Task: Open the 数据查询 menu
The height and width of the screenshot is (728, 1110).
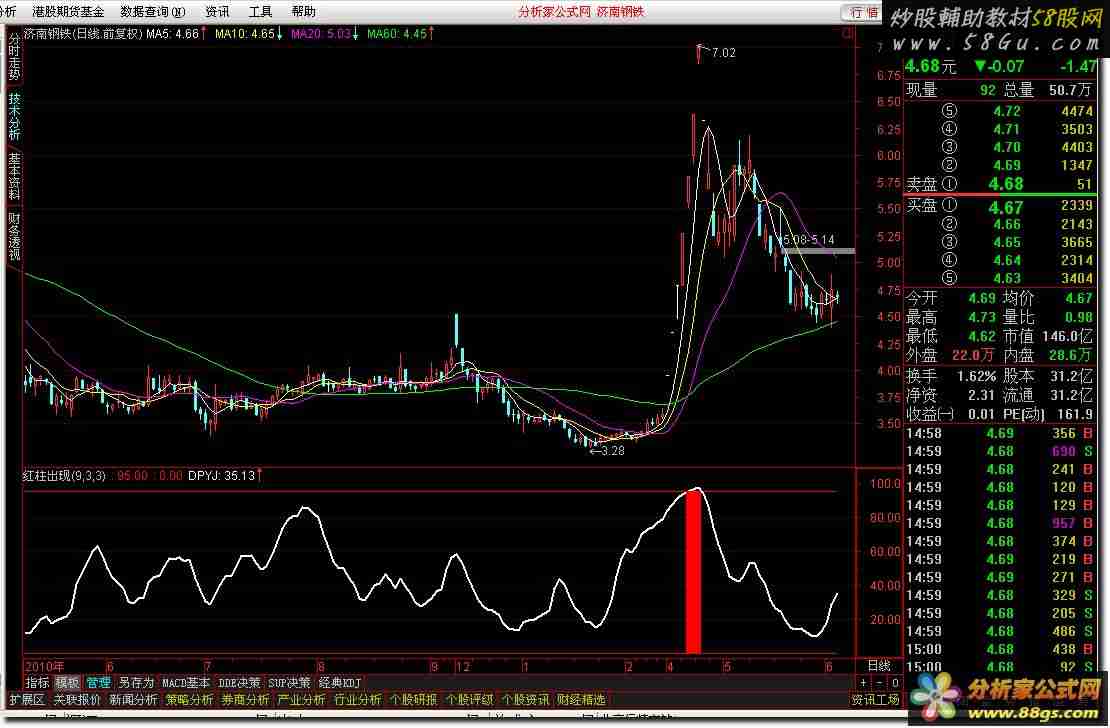Action: coord(153,11)
